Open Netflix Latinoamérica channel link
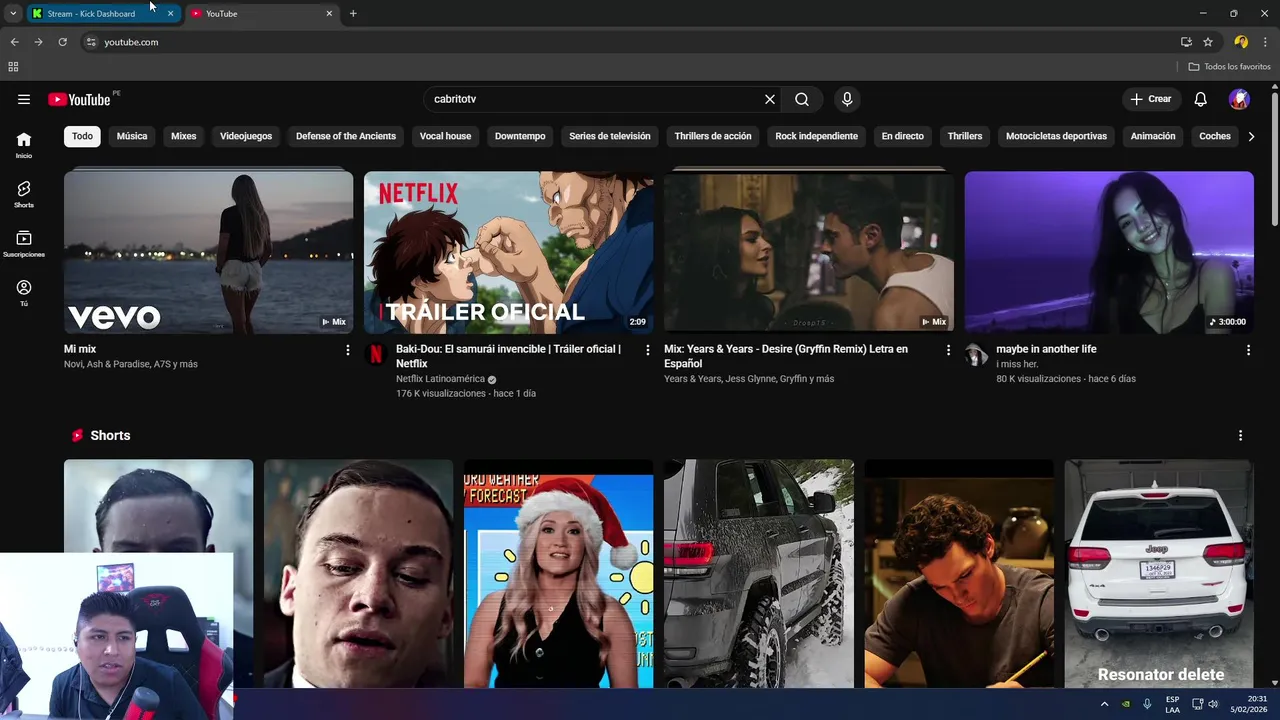 point(440,379)
